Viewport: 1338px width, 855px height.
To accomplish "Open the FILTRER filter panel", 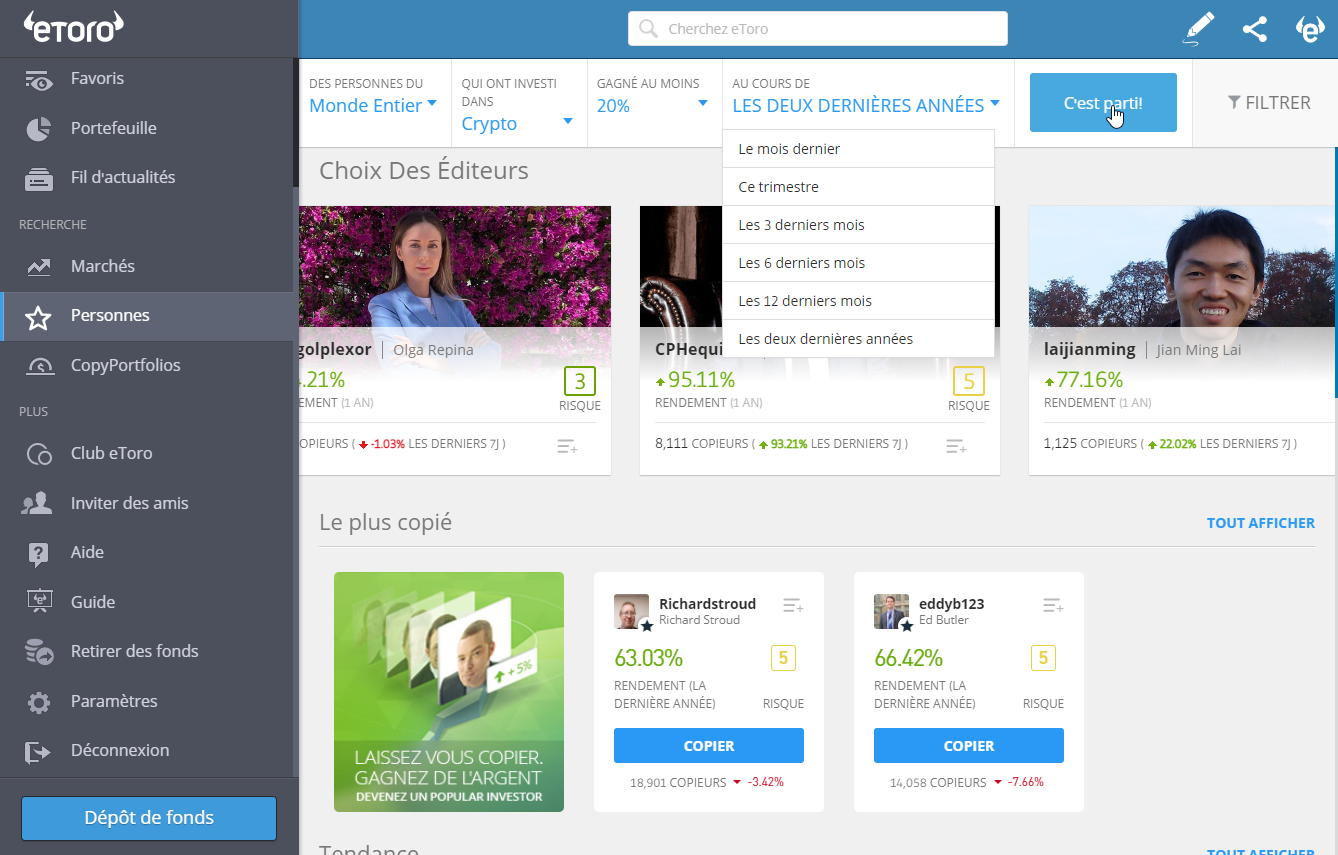I will click(1268, 102).
